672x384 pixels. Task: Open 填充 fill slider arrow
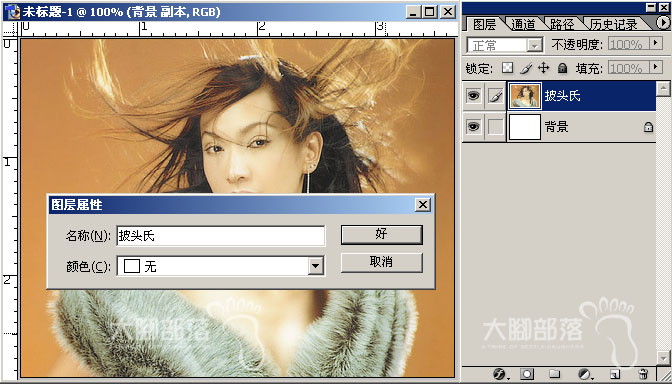pos(655,67)
